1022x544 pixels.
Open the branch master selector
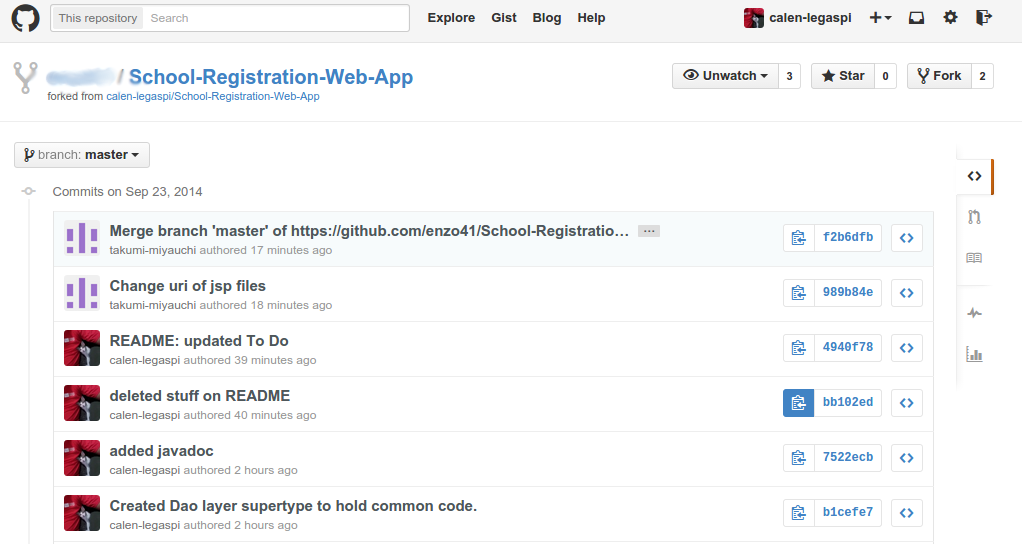pyautogui.click(x=82, y=155)
